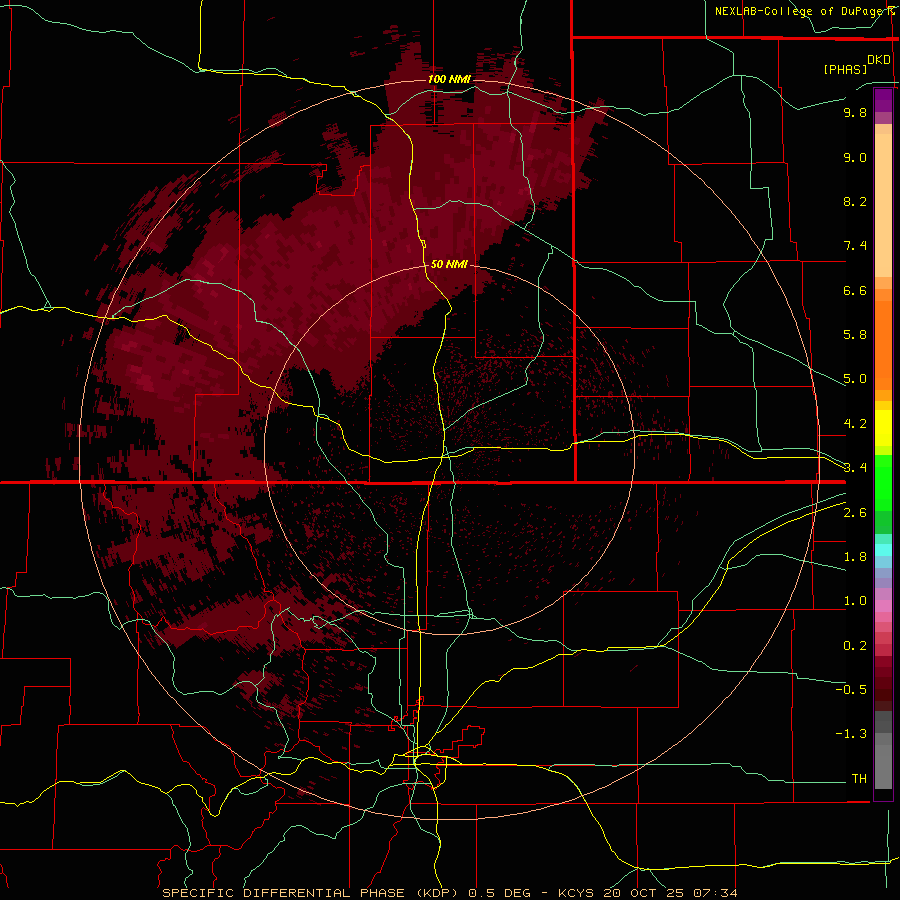The height and width of the screenshot is (900, 900).
Task: Click the light peach segment of the color bar
Action: [883, 205]
